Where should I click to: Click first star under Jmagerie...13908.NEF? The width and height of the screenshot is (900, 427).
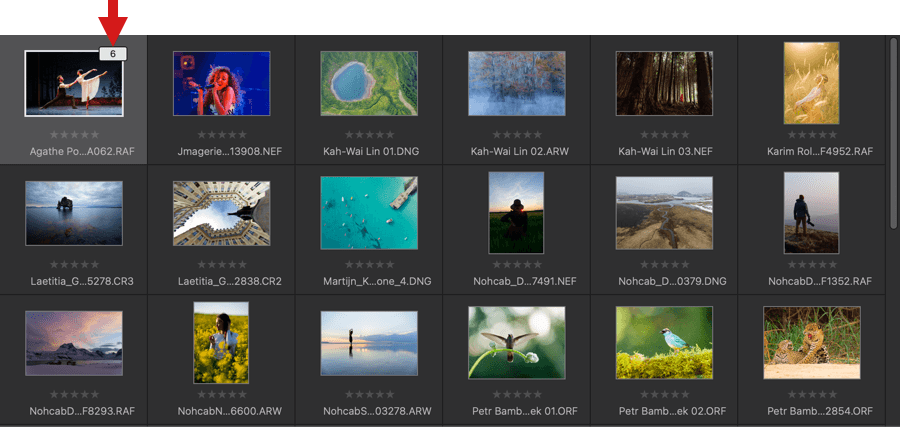[202, 134]
